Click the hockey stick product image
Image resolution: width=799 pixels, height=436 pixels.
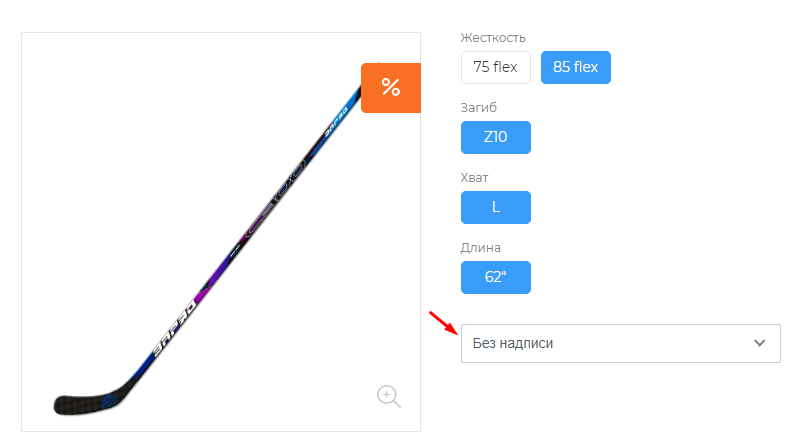pos(221,232)
